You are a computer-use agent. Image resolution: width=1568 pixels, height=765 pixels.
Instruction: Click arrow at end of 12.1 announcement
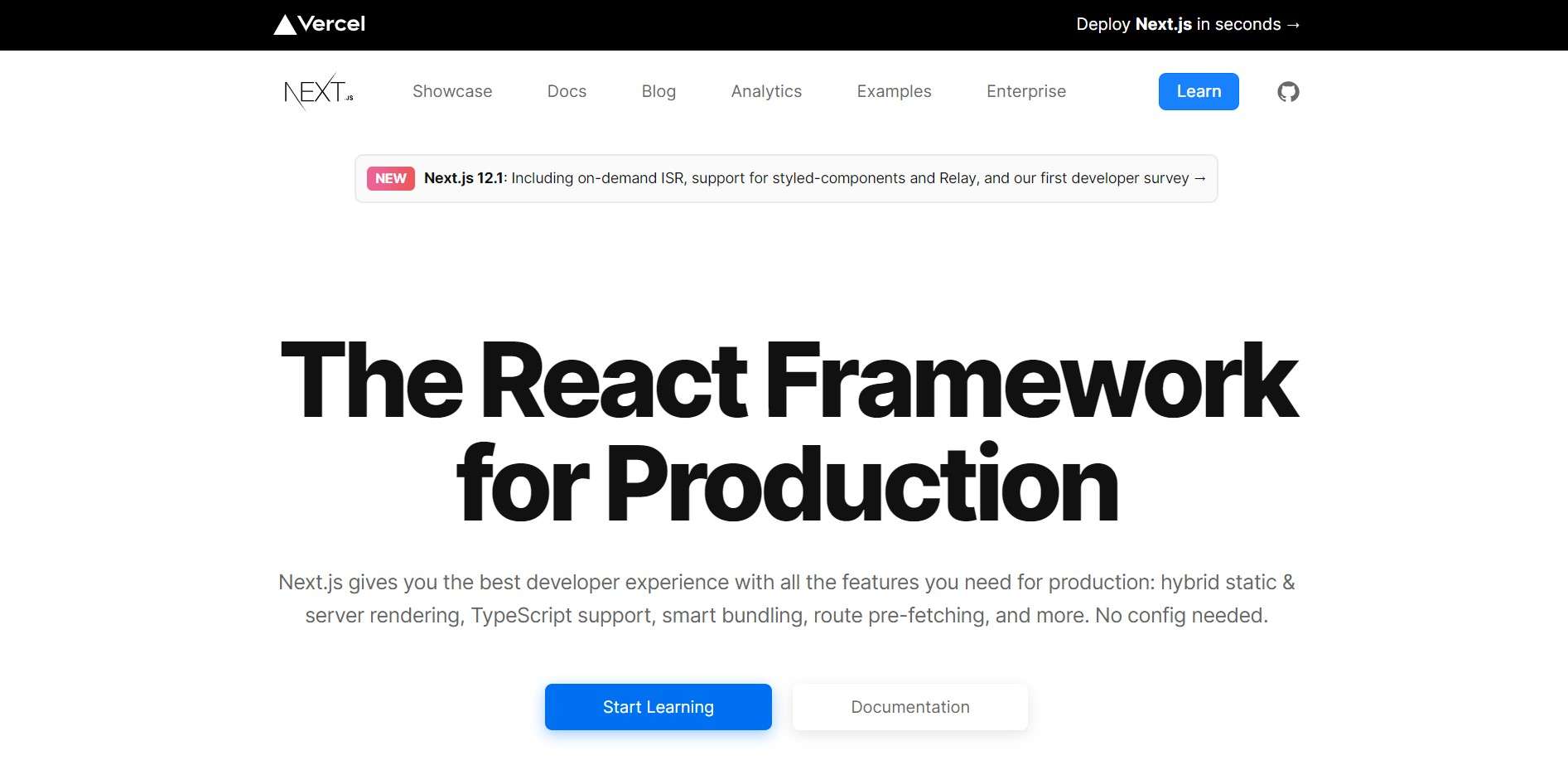pos(1199,178)
